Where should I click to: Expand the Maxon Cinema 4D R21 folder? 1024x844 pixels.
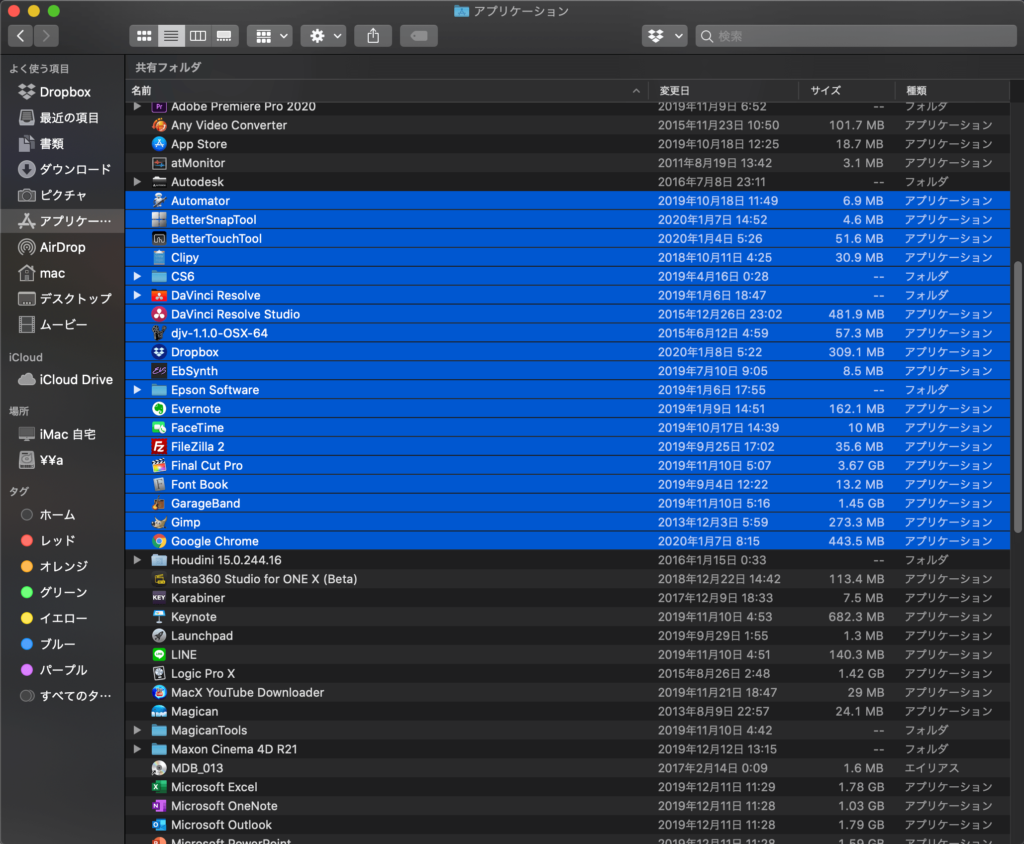(x=137, y=749)
